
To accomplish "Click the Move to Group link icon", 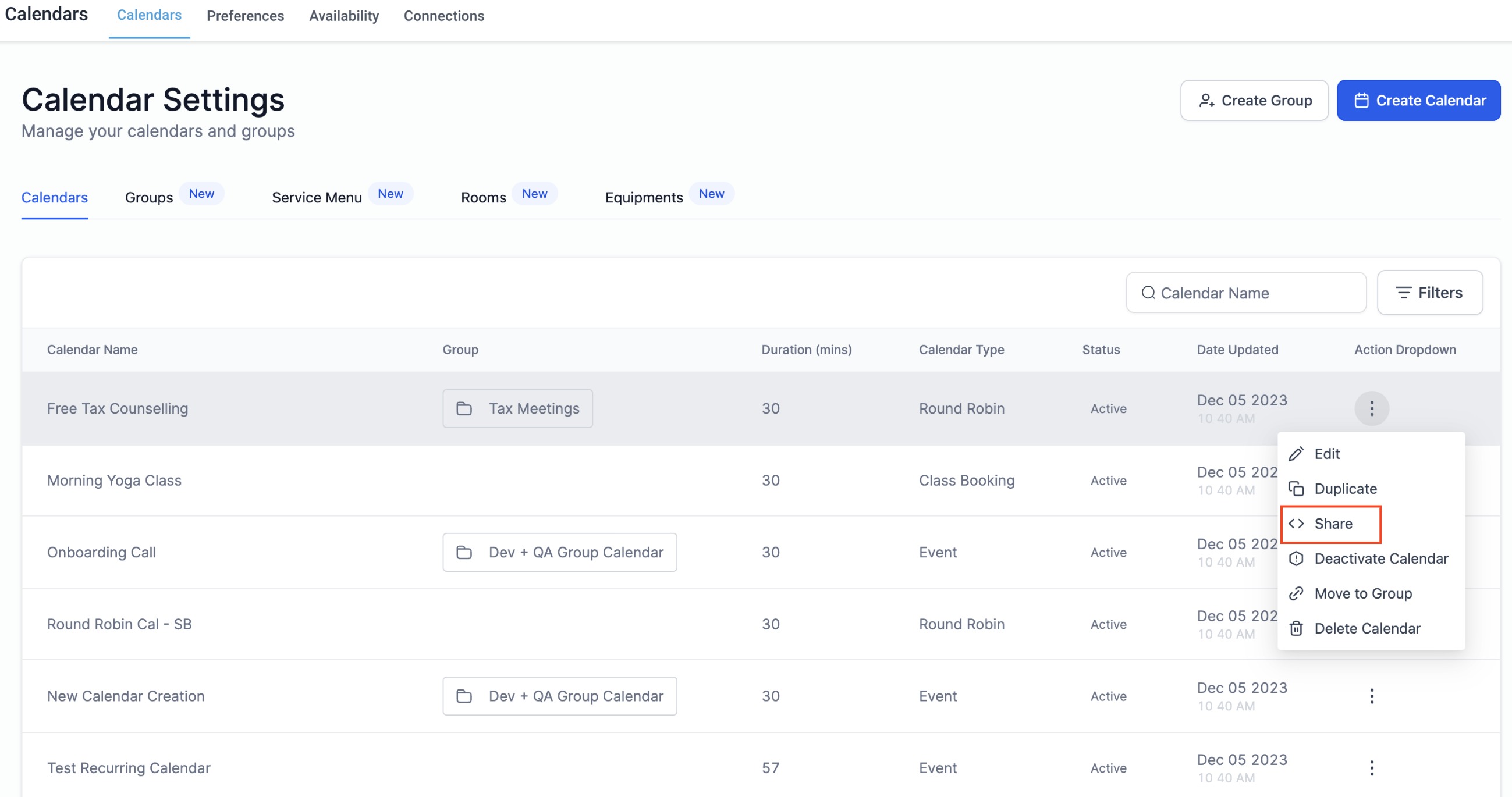I will click(1296, 593).
